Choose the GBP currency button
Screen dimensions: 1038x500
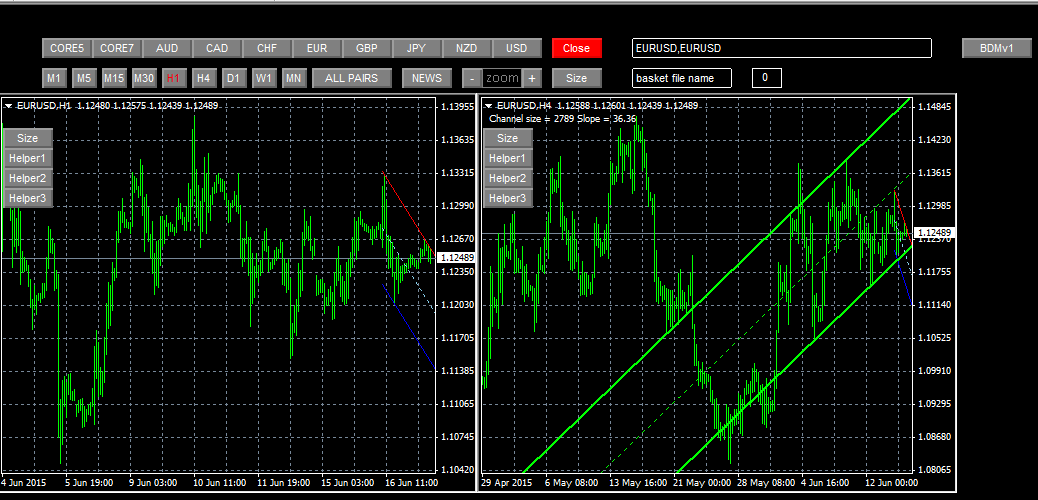367,48
